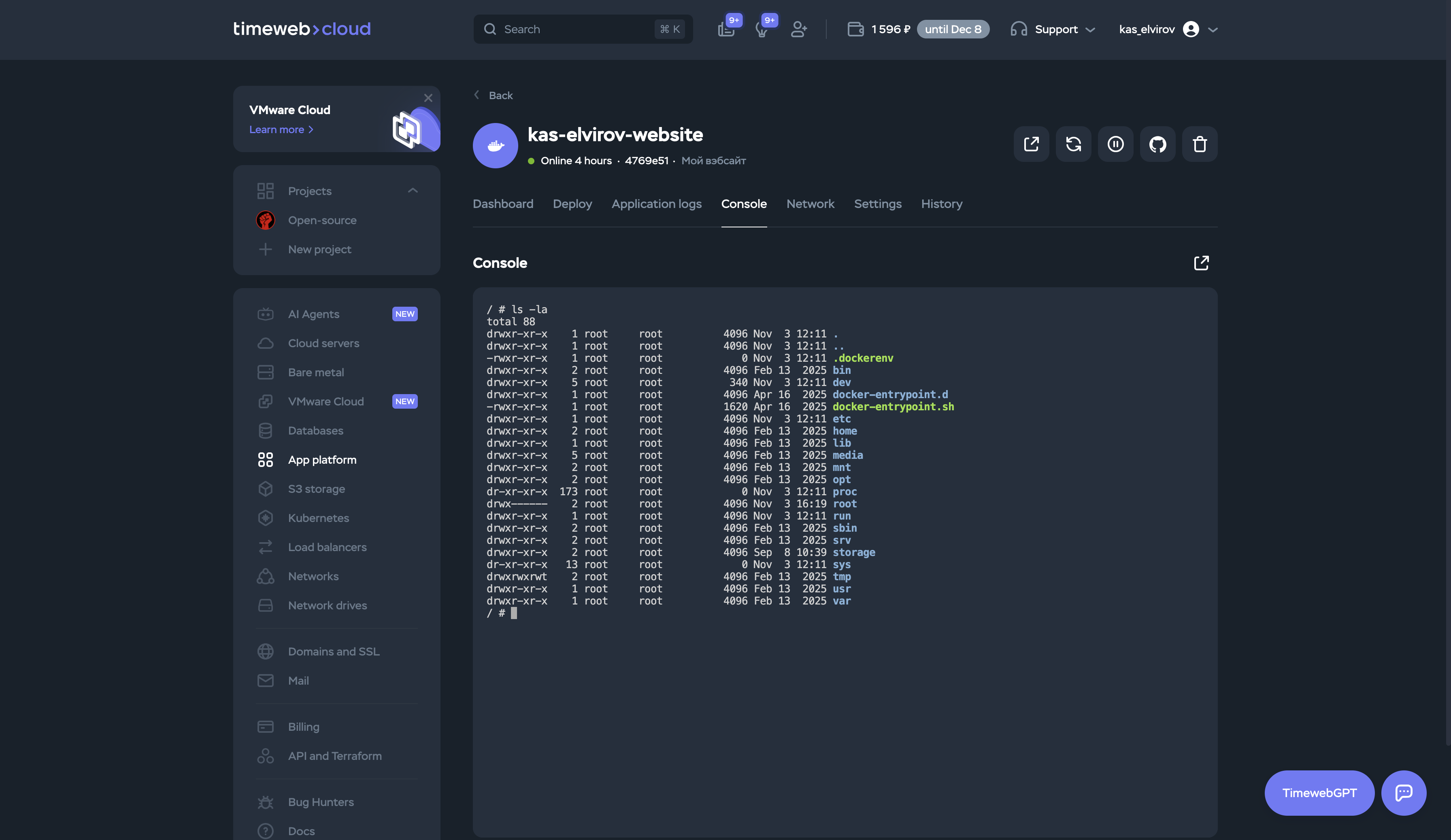Open the linked GitHub repository
The width and height of the screenshot is (1451, 840).
click(x=1157, y=144)
